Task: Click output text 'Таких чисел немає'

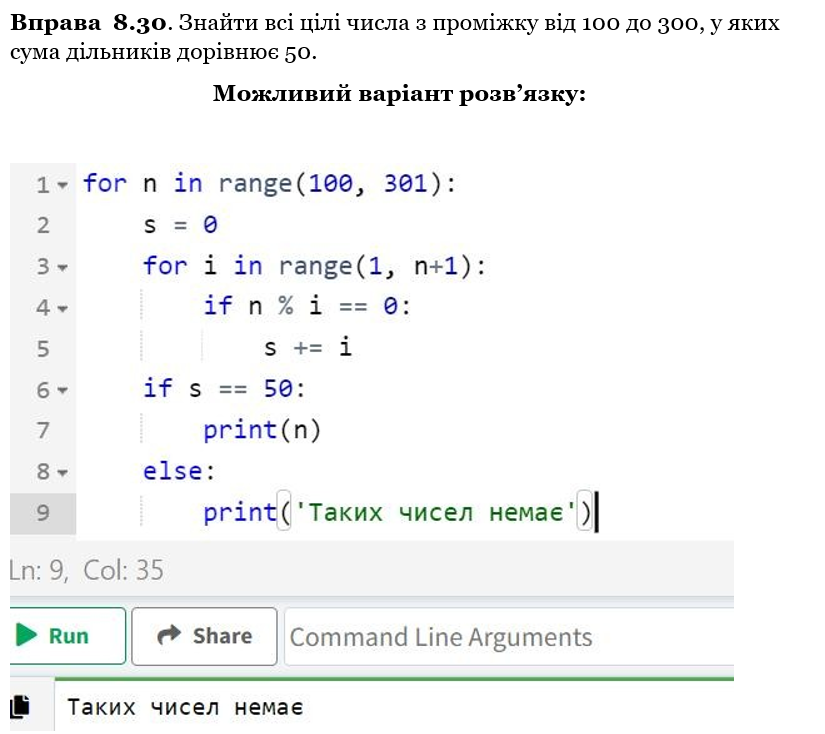Action: [185, 707]
